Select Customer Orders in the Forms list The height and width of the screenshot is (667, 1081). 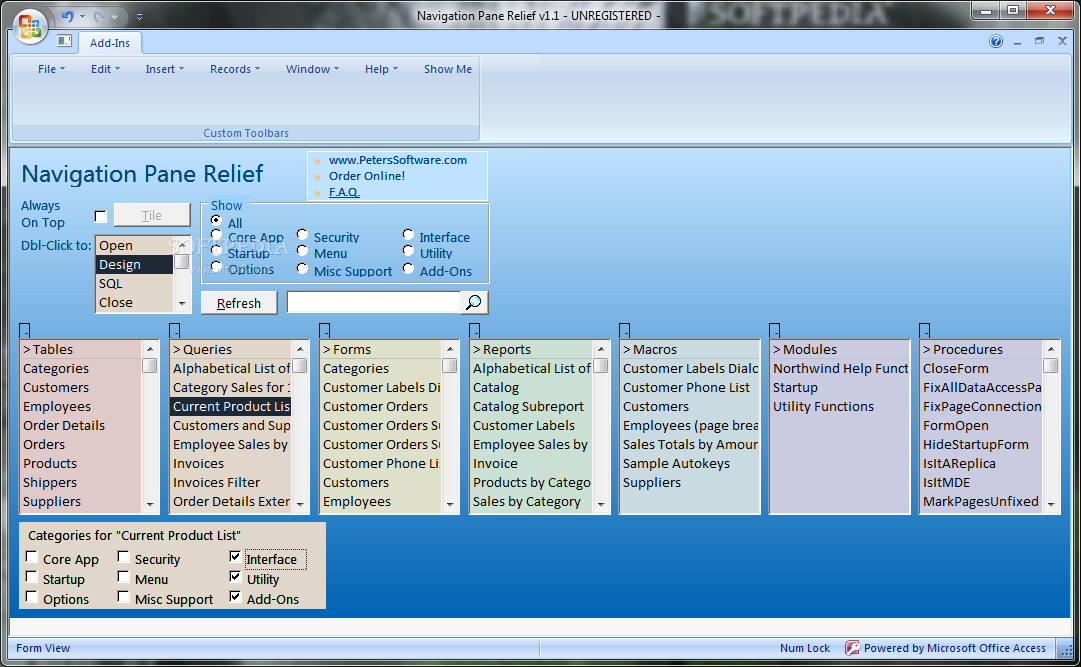point(381,406)
